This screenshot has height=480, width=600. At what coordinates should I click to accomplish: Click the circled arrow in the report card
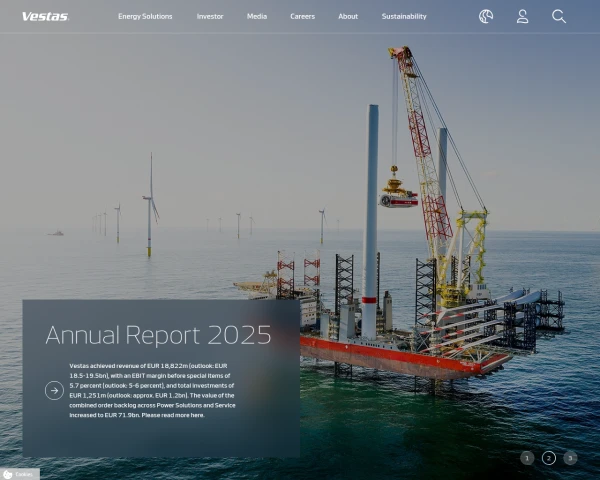click(x=54, y=391)
